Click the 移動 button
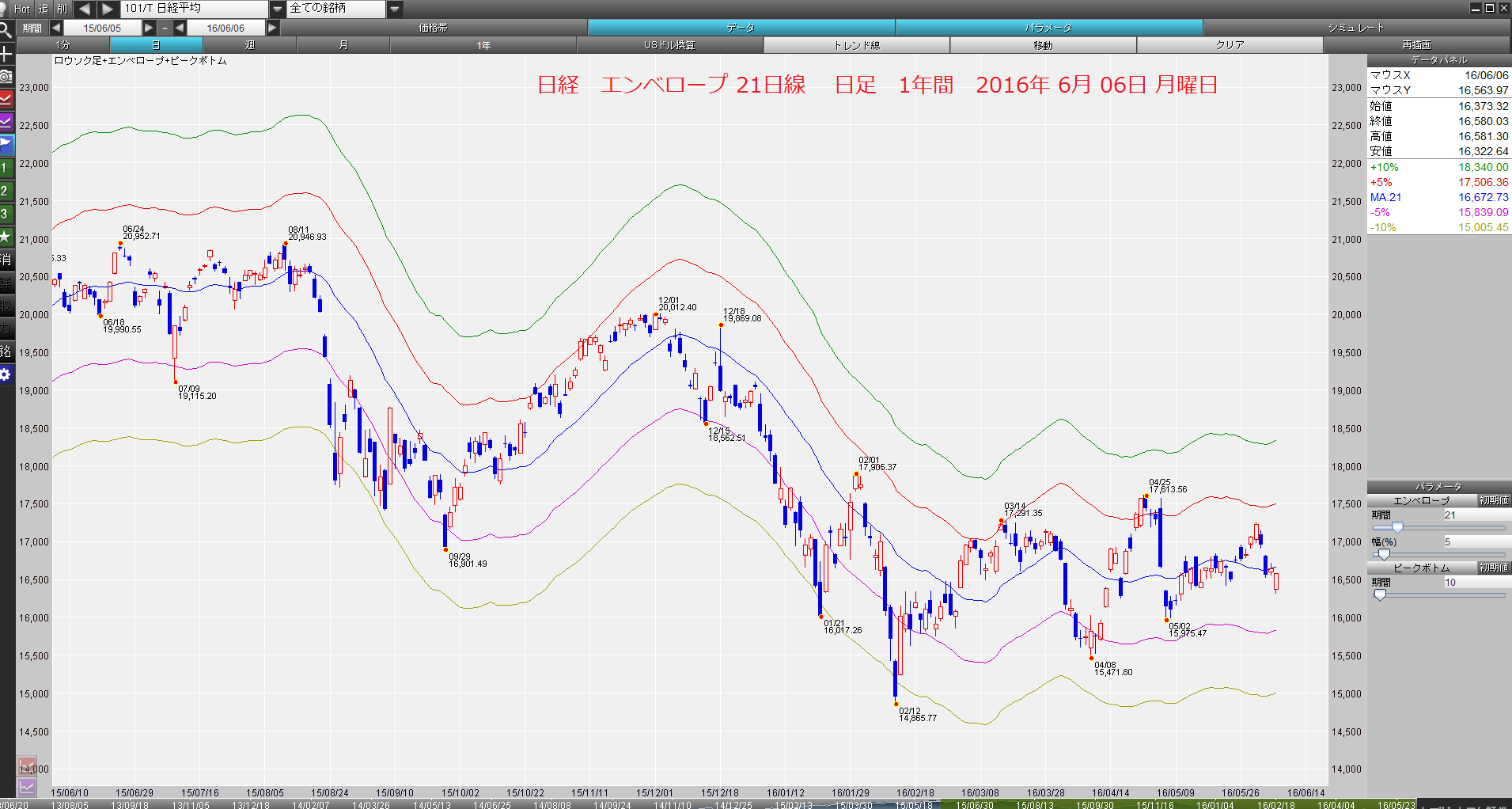The width and height of the screenshot is (1512, 809). [1043, 45]
